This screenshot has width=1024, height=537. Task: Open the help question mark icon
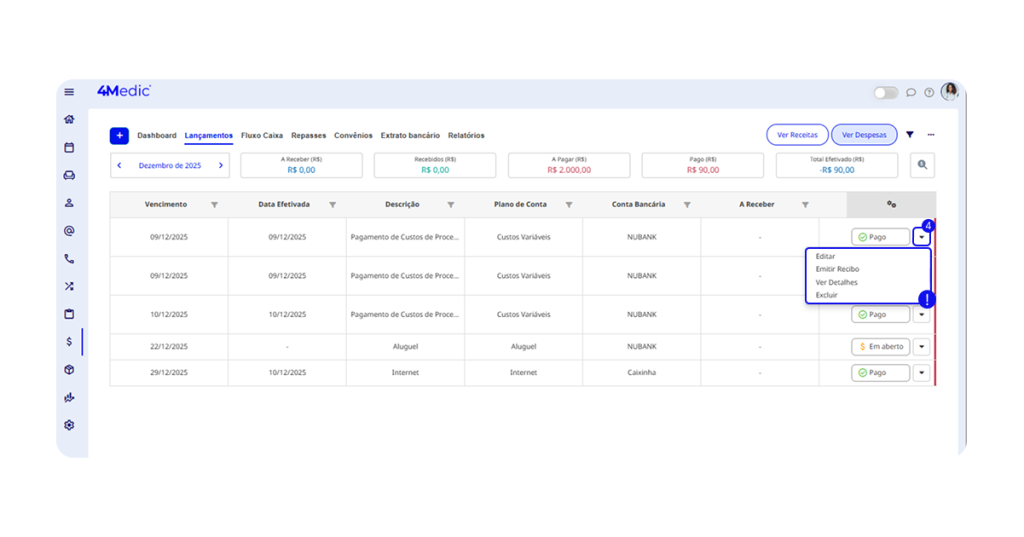929,92
